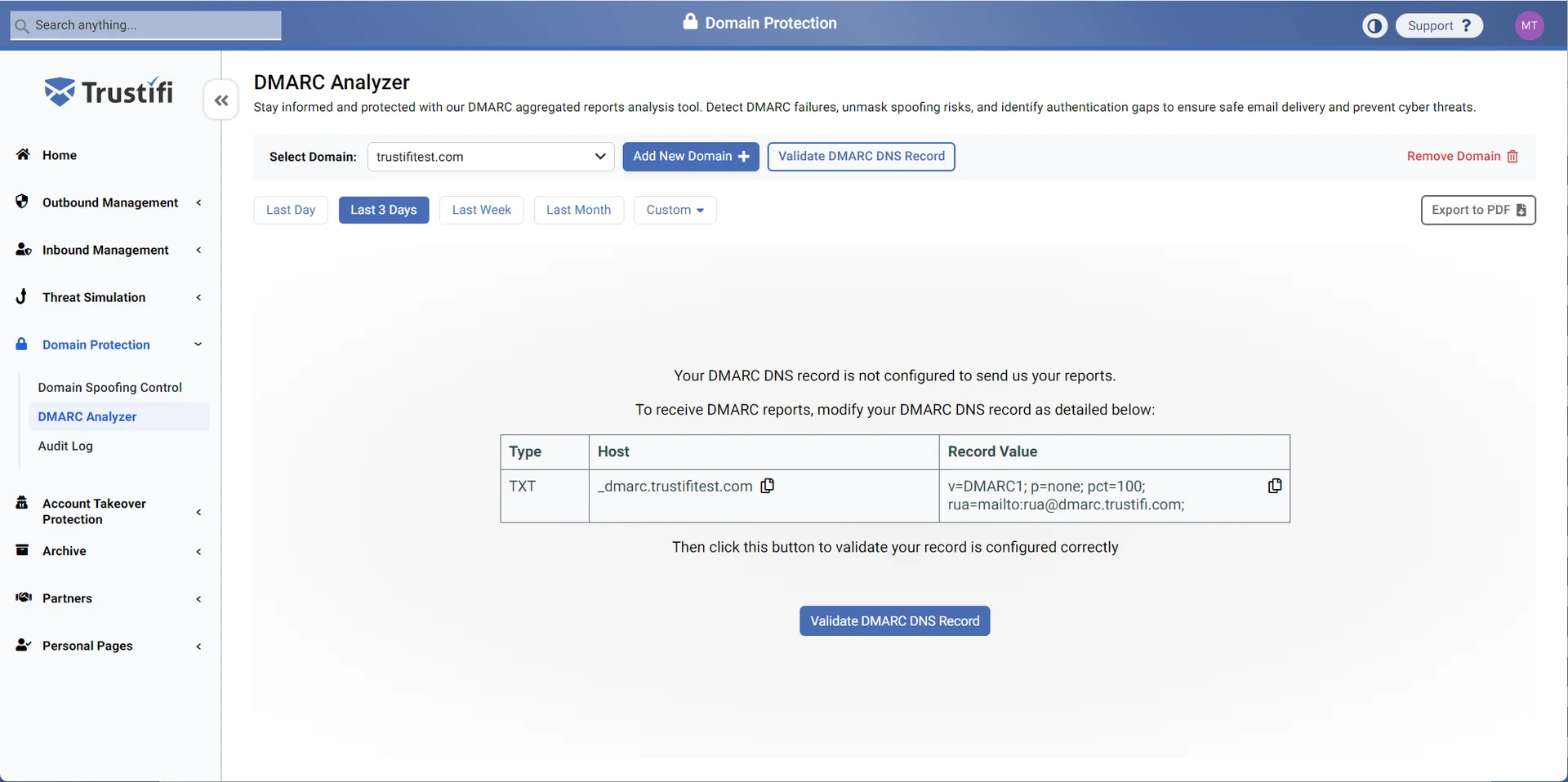Expand Archive menu chevron
Viewport: 1568px width, 782px height.
pos(198,551)
